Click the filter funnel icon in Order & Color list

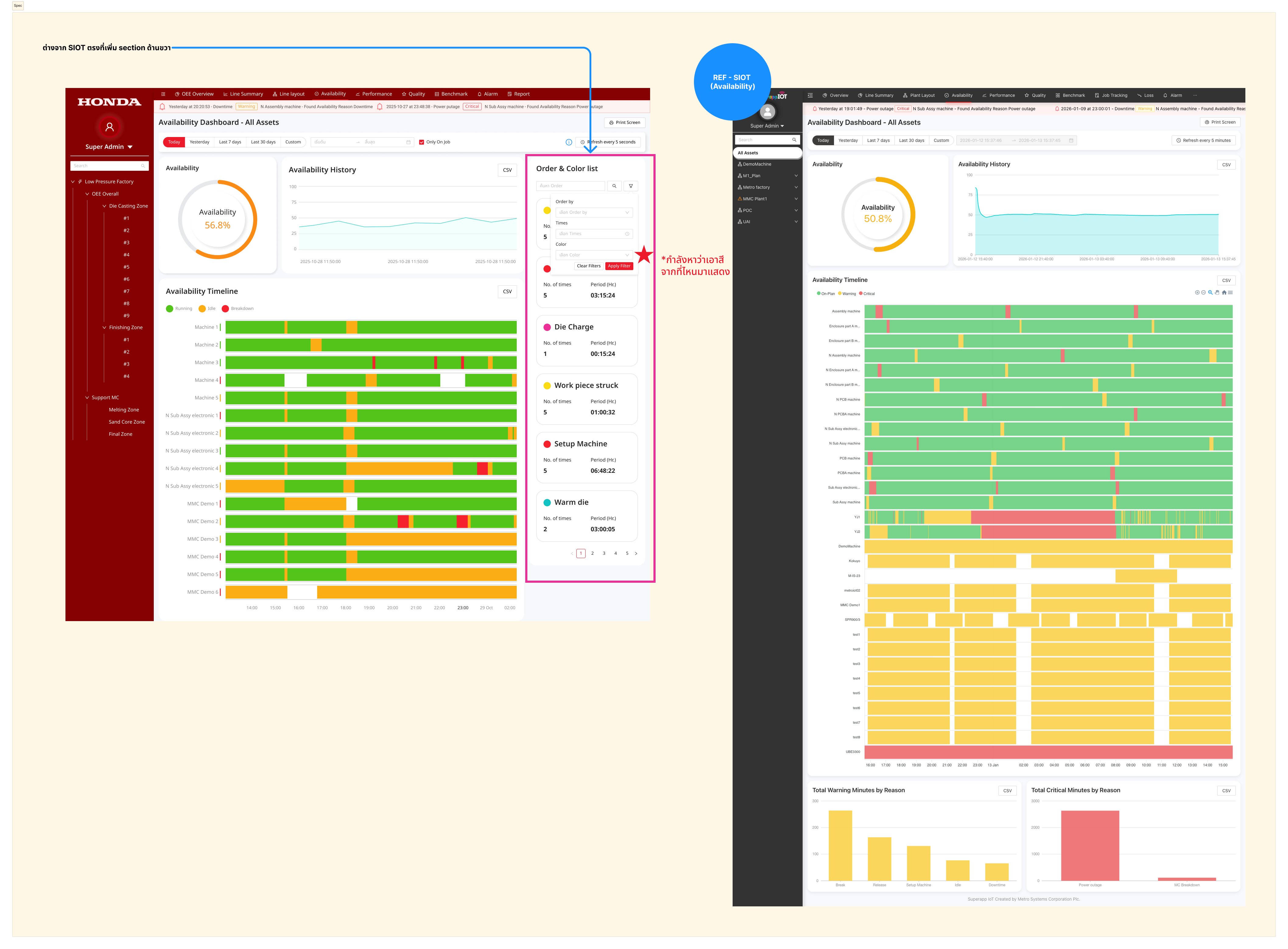[x=631, y=186]
